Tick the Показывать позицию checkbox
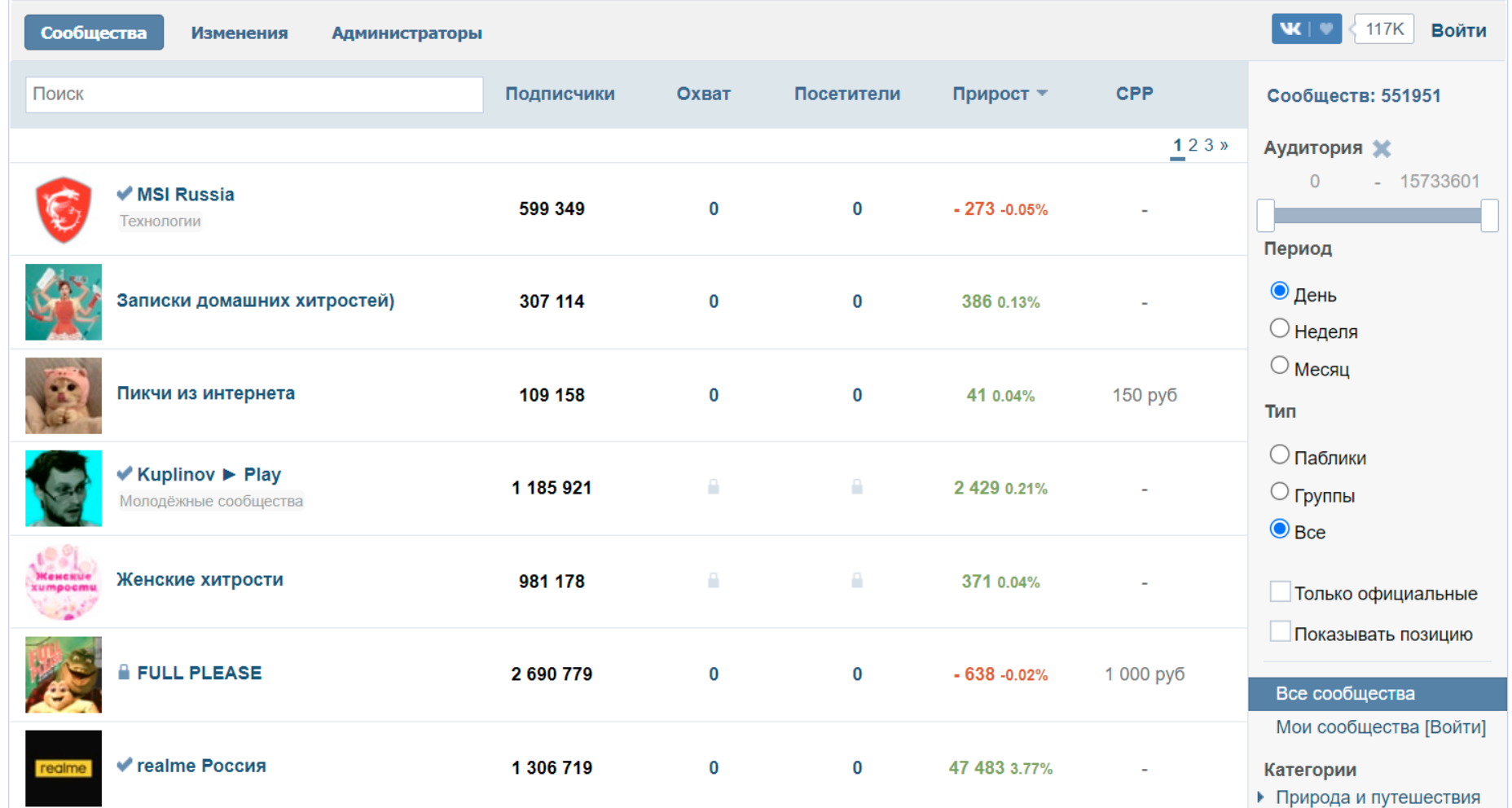The image size is (1512, 808). (1280, 632)
